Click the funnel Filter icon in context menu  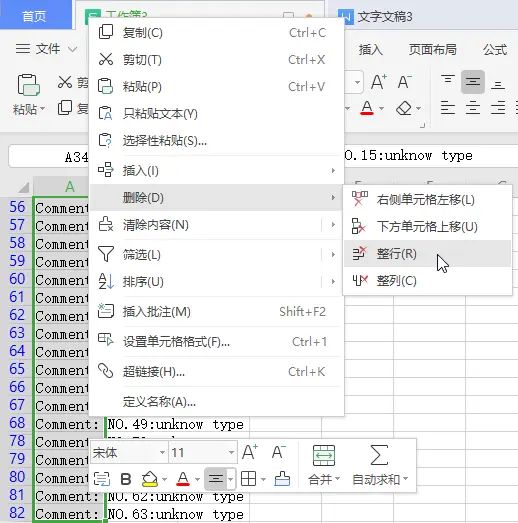tap(106, 254)
